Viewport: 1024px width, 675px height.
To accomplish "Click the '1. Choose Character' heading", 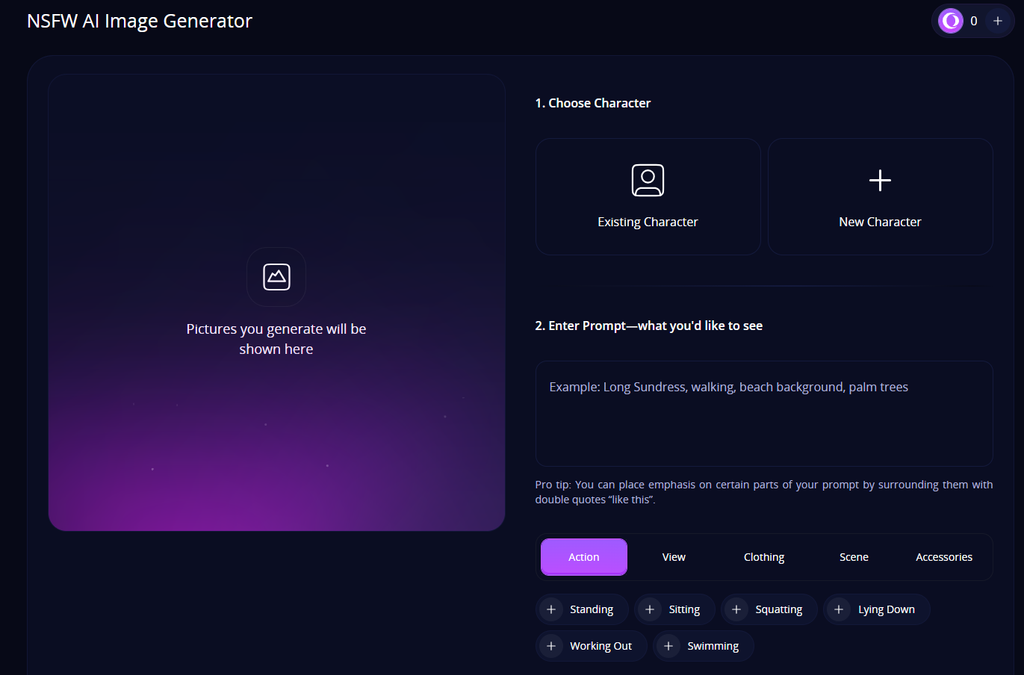I will click(592, 103).
